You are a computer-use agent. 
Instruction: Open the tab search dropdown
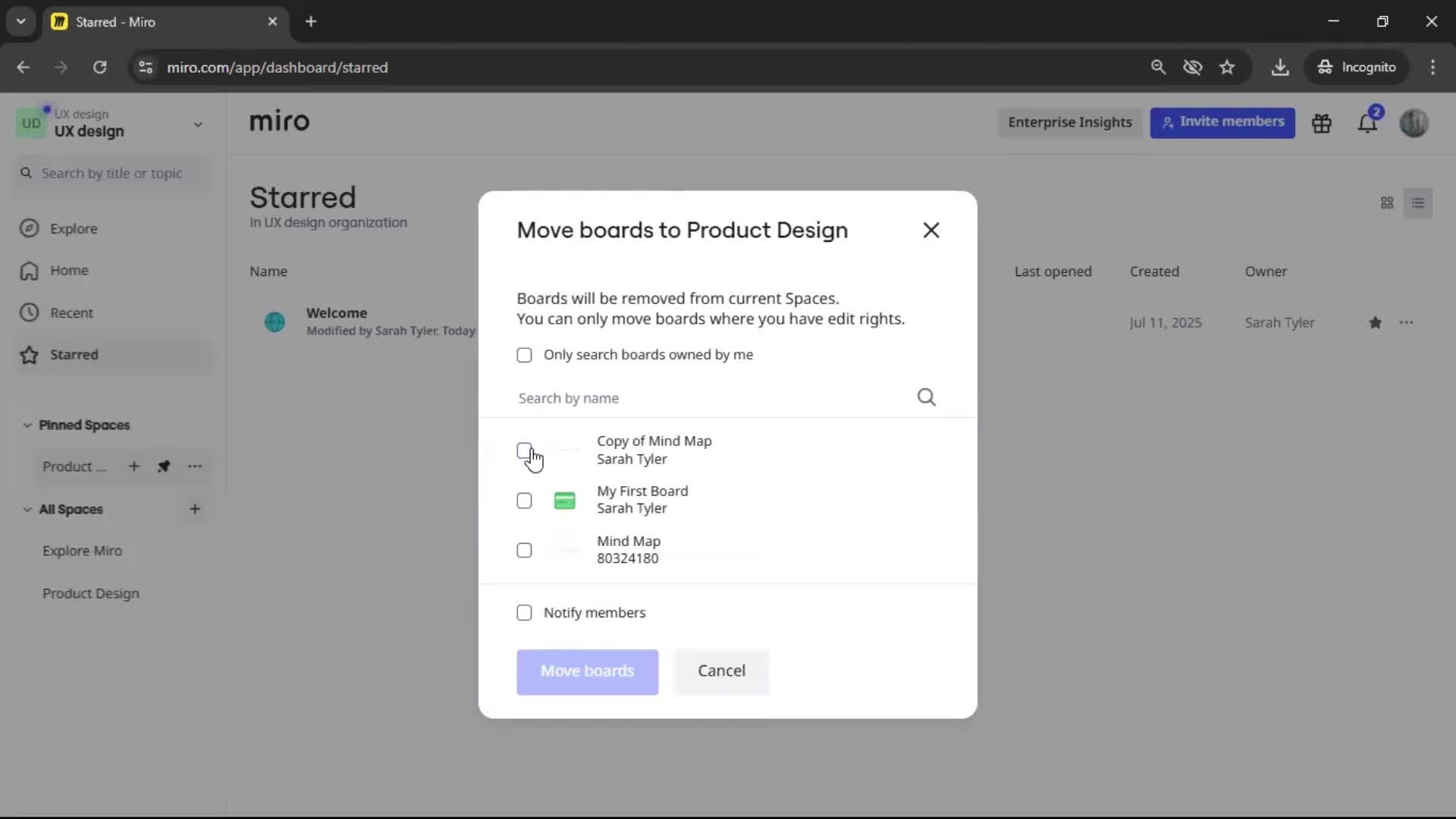[20, 22]
